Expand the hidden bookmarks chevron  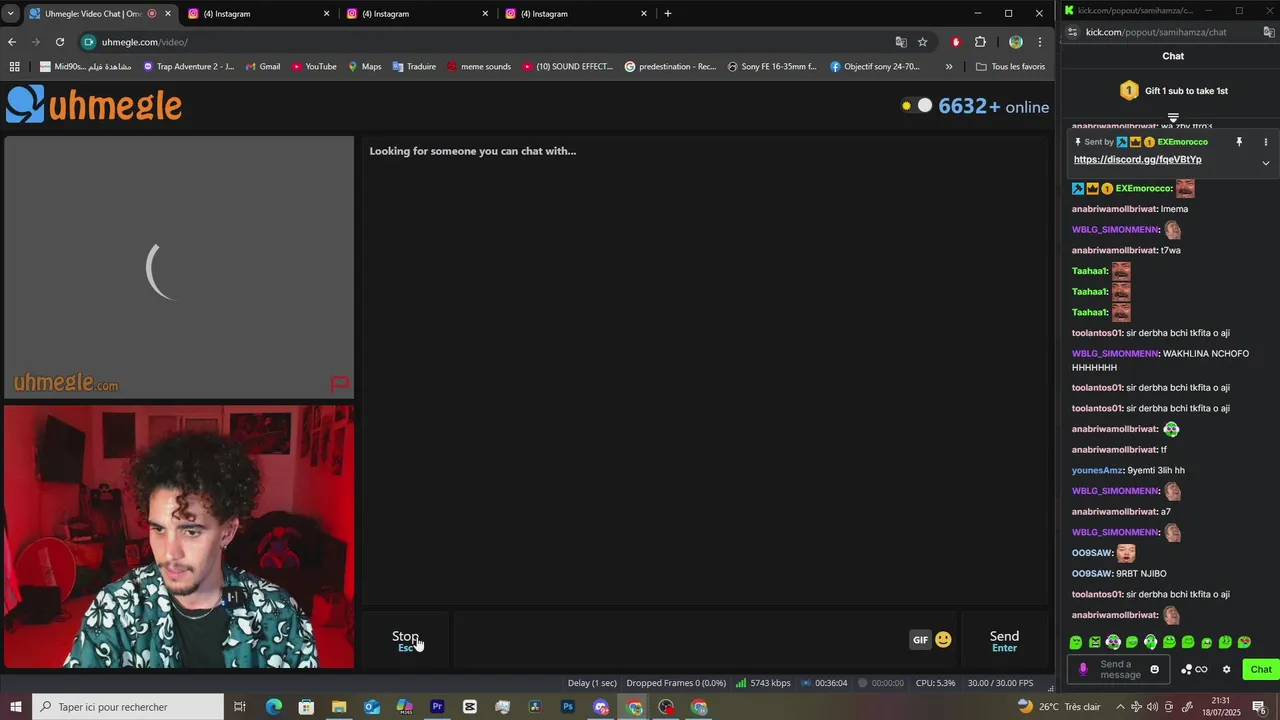(949, 67)
